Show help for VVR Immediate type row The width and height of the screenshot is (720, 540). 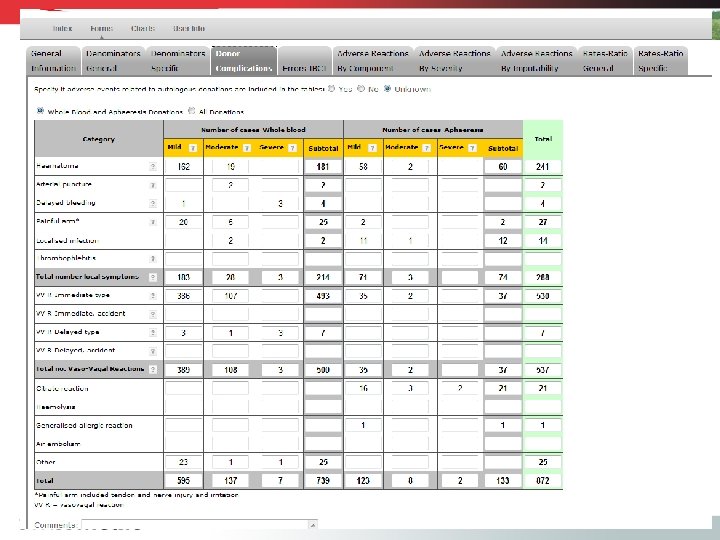coord(153,296)
